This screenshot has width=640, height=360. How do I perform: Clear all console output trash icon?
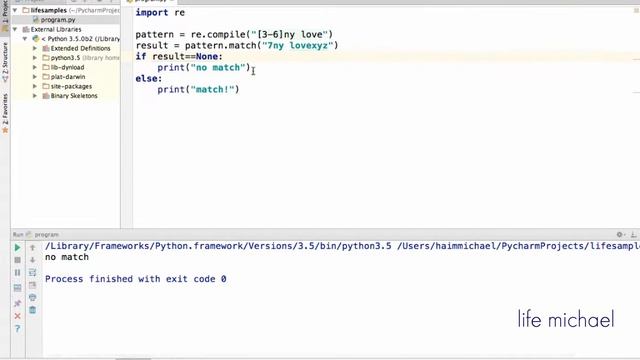coord(33,310)
